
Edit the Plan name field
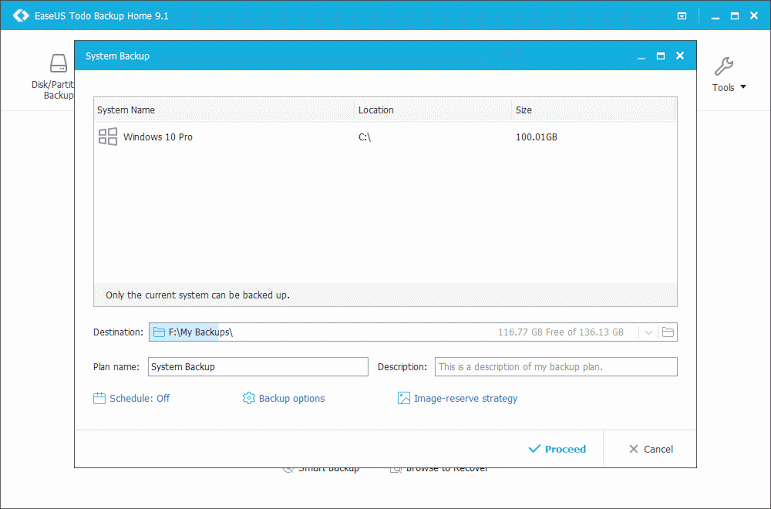pos(258,367)
